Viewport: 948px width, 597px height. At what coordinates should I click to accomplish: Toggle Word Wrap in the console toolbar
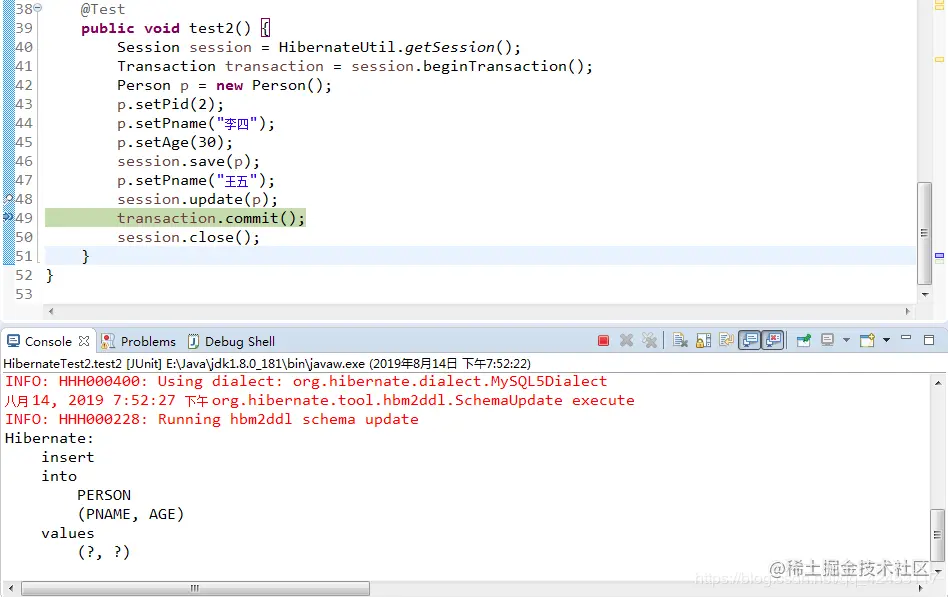pyautogui.click(x=726, y=341)
